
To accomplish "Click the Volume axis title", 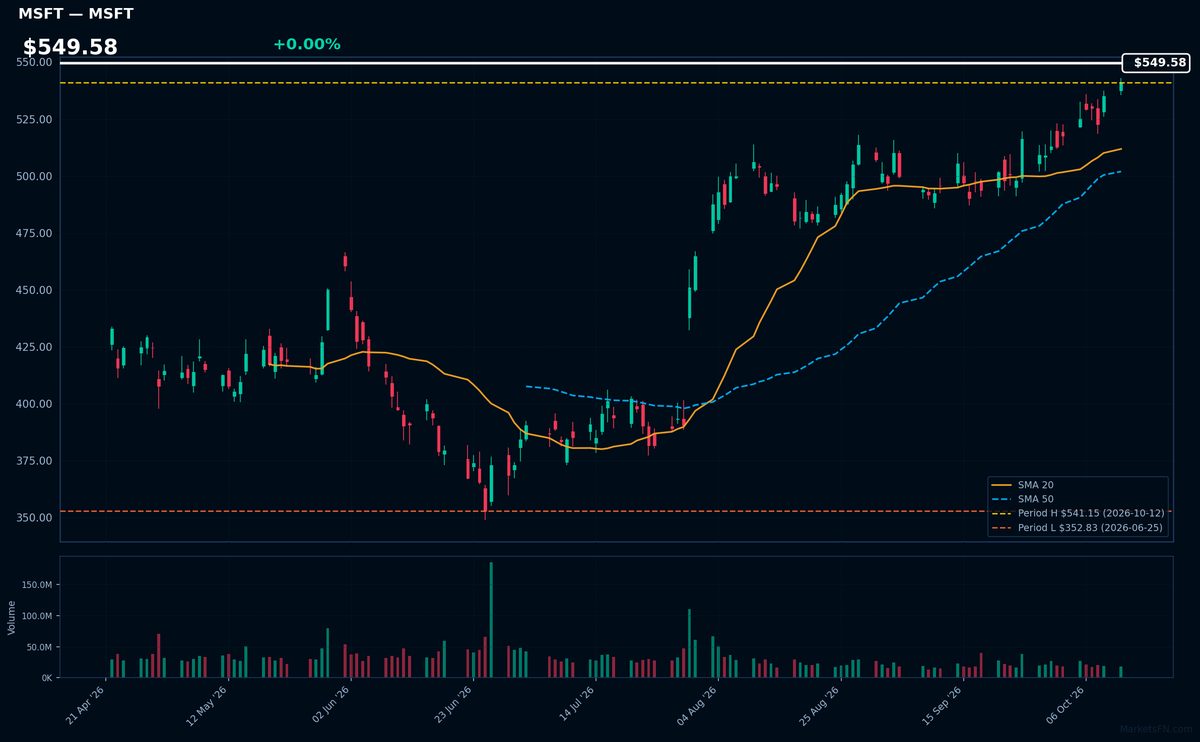I will pos(12,617).
